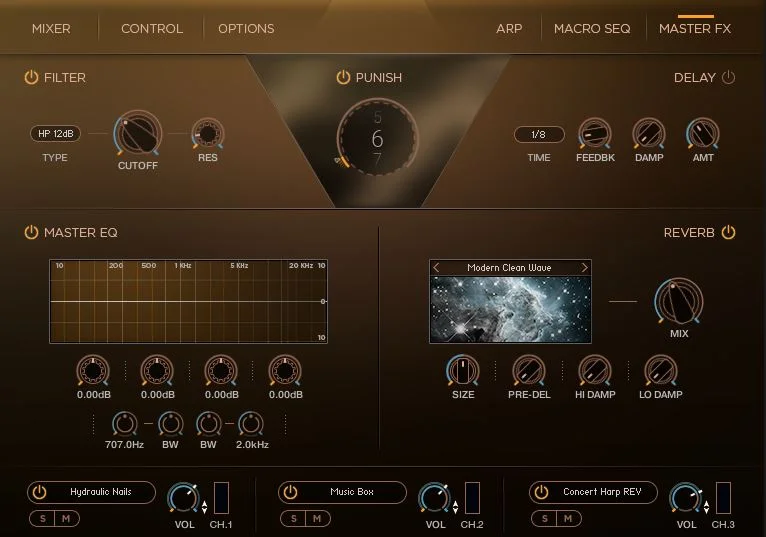The image size is (766, 537).
Task: Toggle power for Hydraulic Nails layer
Action: pos(40,492)
